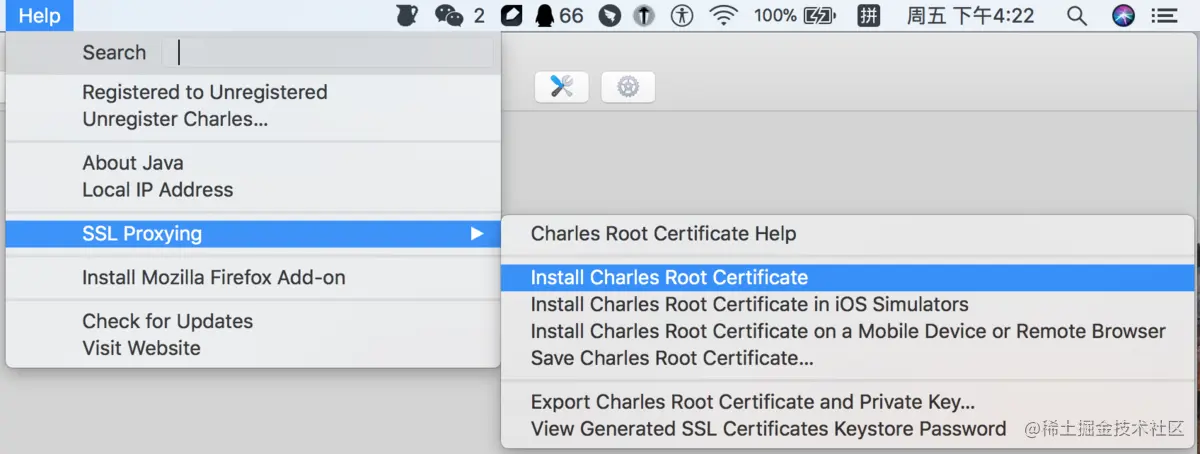The height and width of the screenshot is (454, 1200).
Task: Open the Notification Center list icon
Action: click(1164, 16)
